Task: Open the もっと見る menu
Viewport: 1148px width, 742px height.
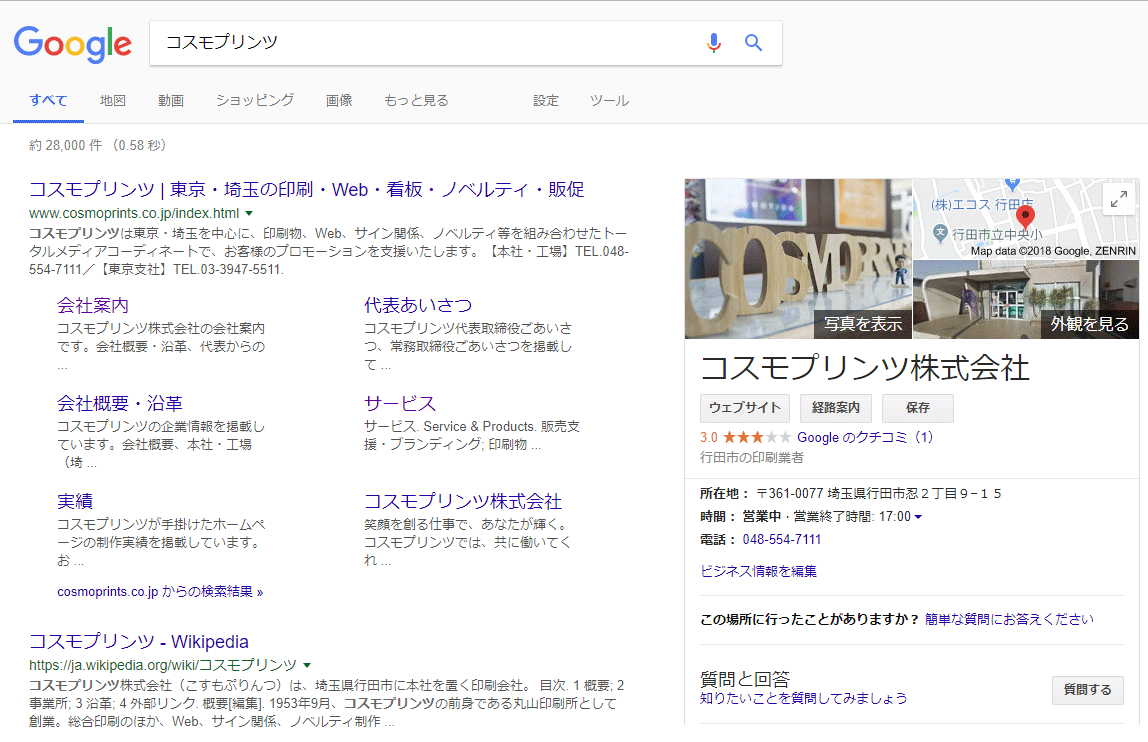Action: click(416, 100)
